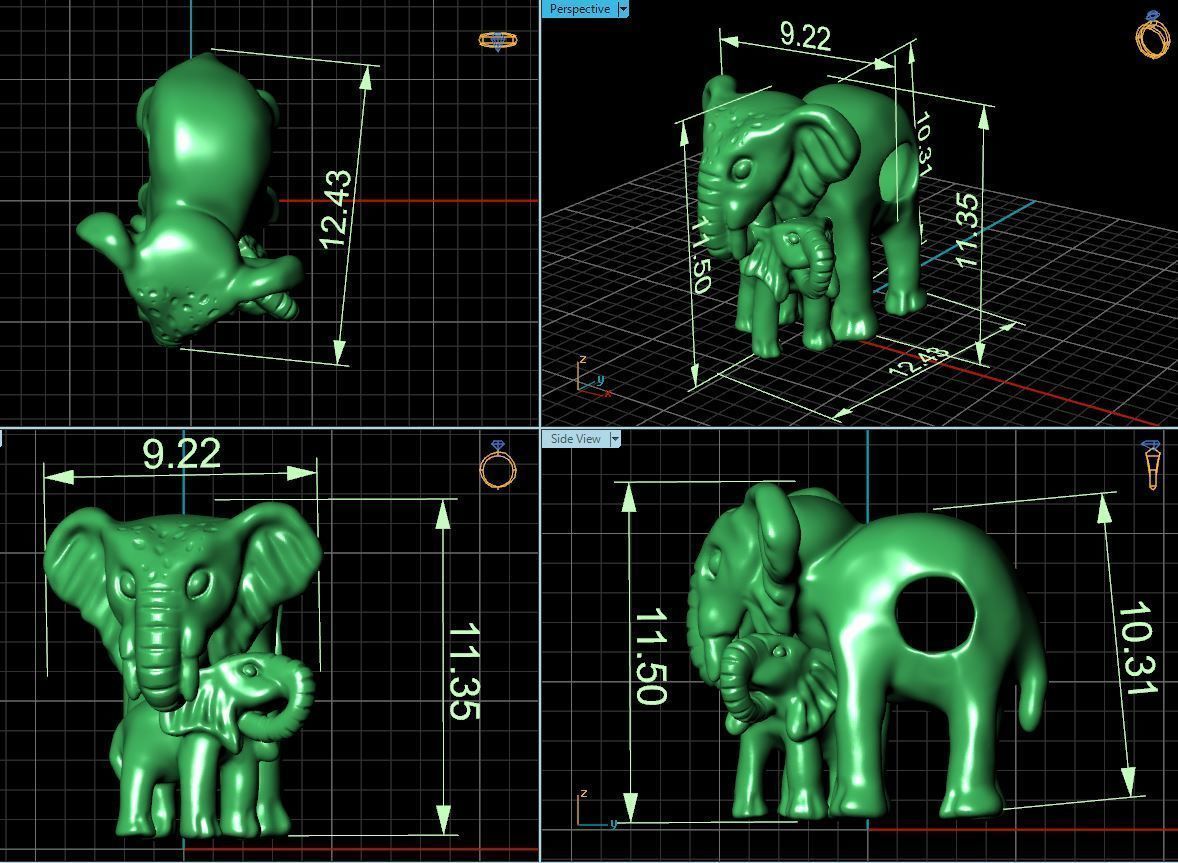Open the Side View viewport dropdown arrow

tap(615, 439)
